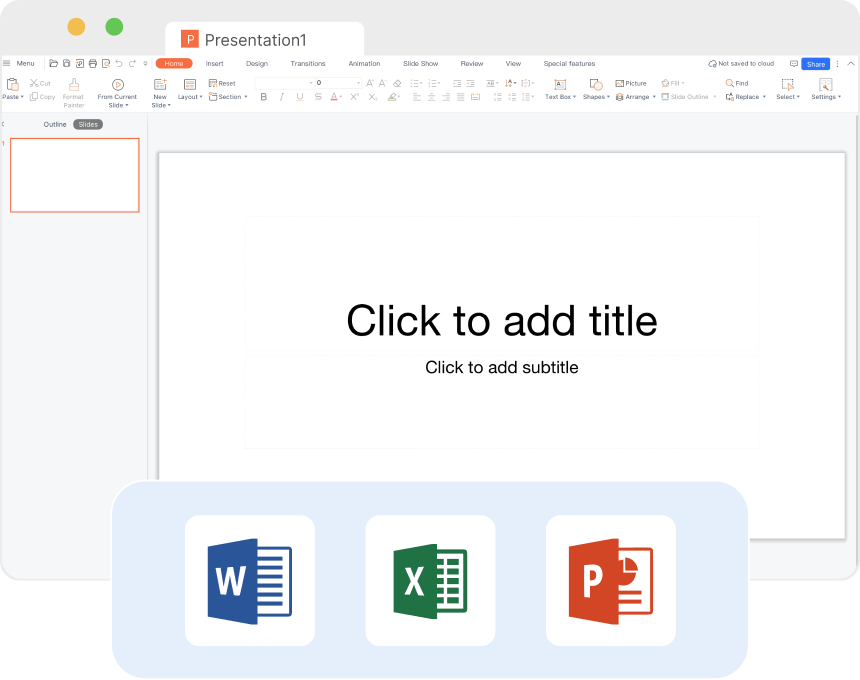Image resolution: width=860 pixels, height=680 pixels.
Task: Click the Copy icon
Action: click(34, 97)
